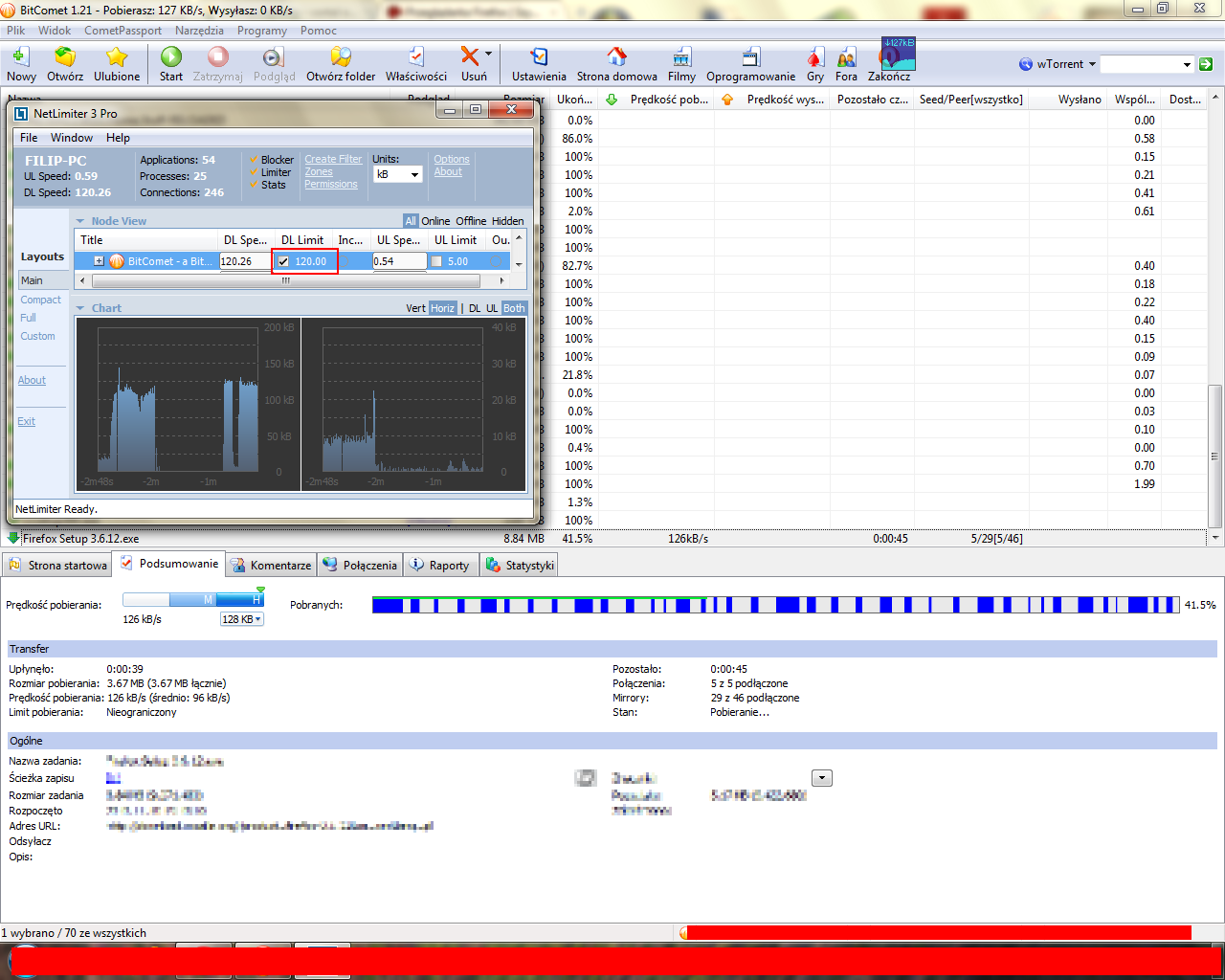Click the Zatrzymaj stop icon
Viewport: 1225px width, 980px height.
[x=218, y=56]
